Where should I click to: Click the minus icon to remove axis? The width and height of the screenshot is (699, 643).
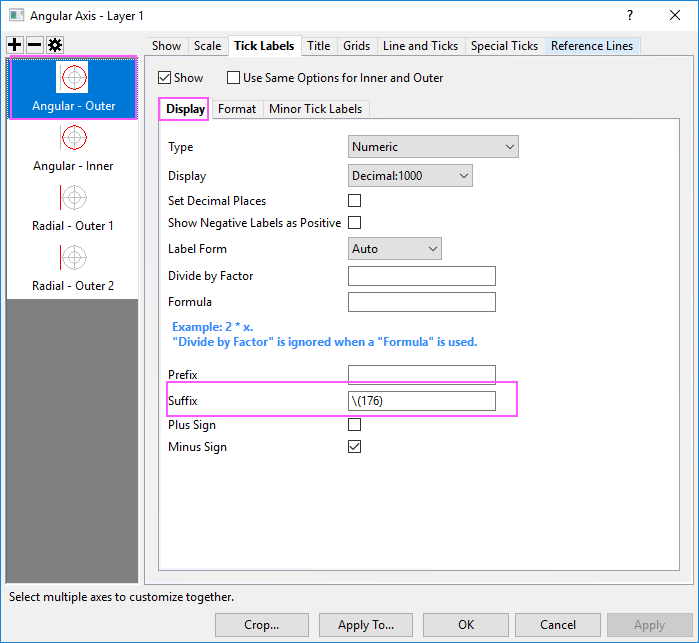pyautogui.click(x=34, y=46)
